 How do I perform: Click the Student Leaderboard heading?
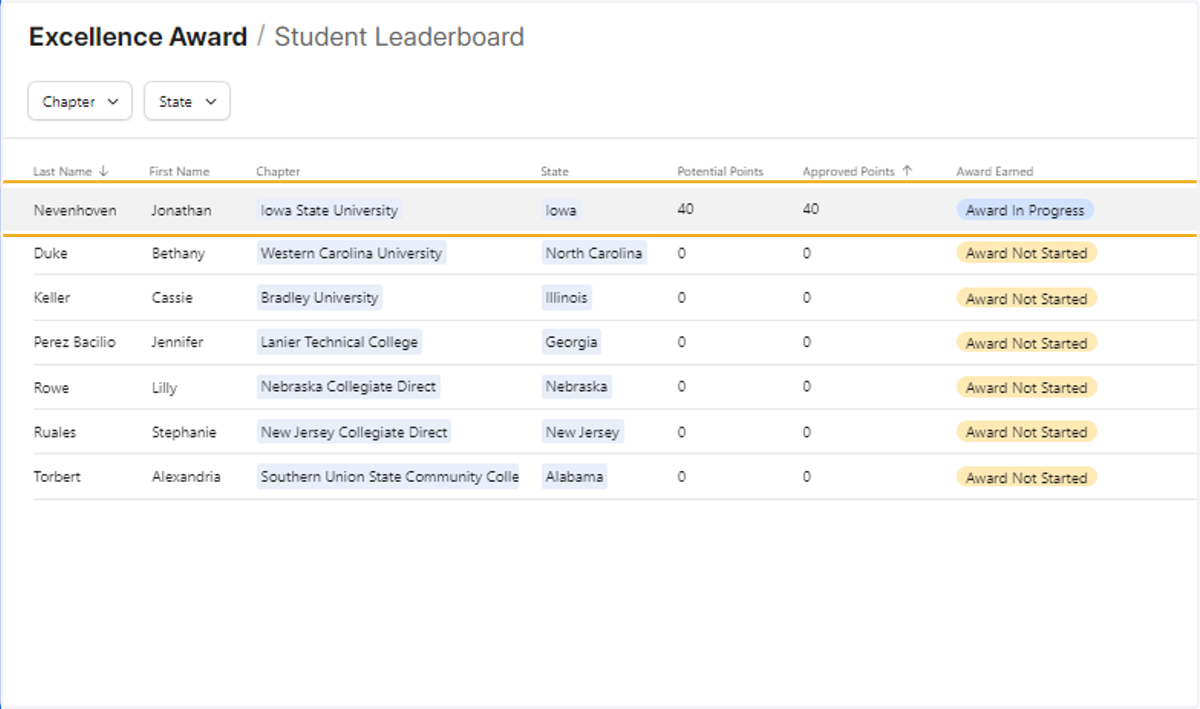[399, 37]
